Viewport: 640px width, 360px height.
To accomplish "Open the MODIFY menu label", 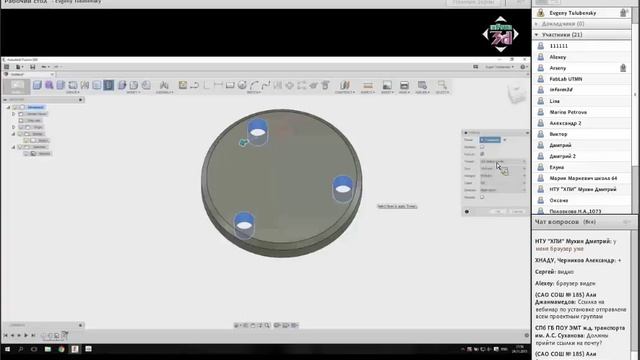I will click(133, 93).
